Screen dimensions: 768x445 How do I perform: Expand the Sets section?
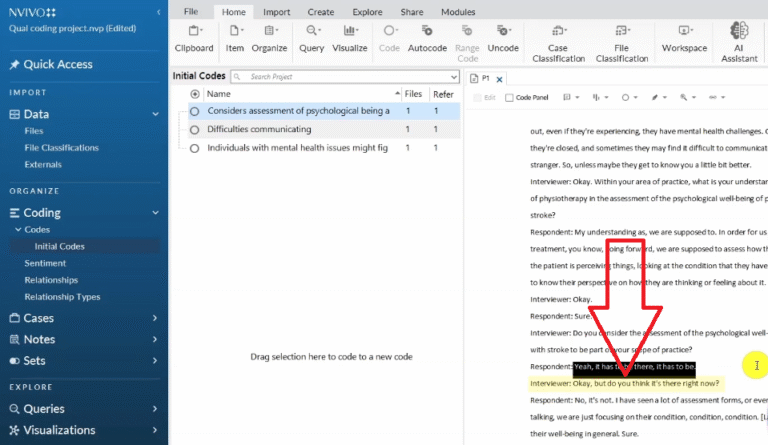[155, 360]
